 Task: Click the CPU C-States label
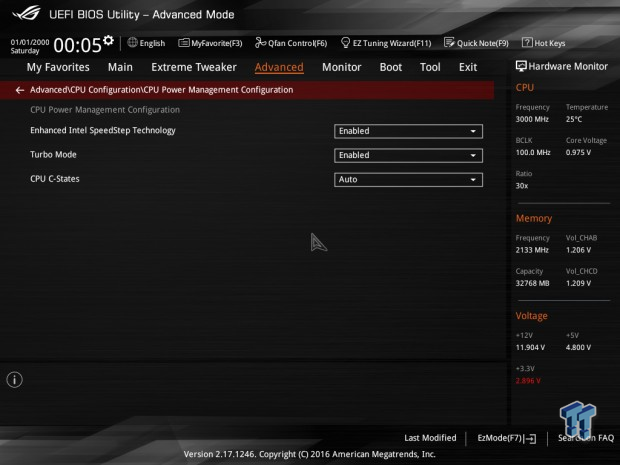pyautogui.click(x=55, y=179)
